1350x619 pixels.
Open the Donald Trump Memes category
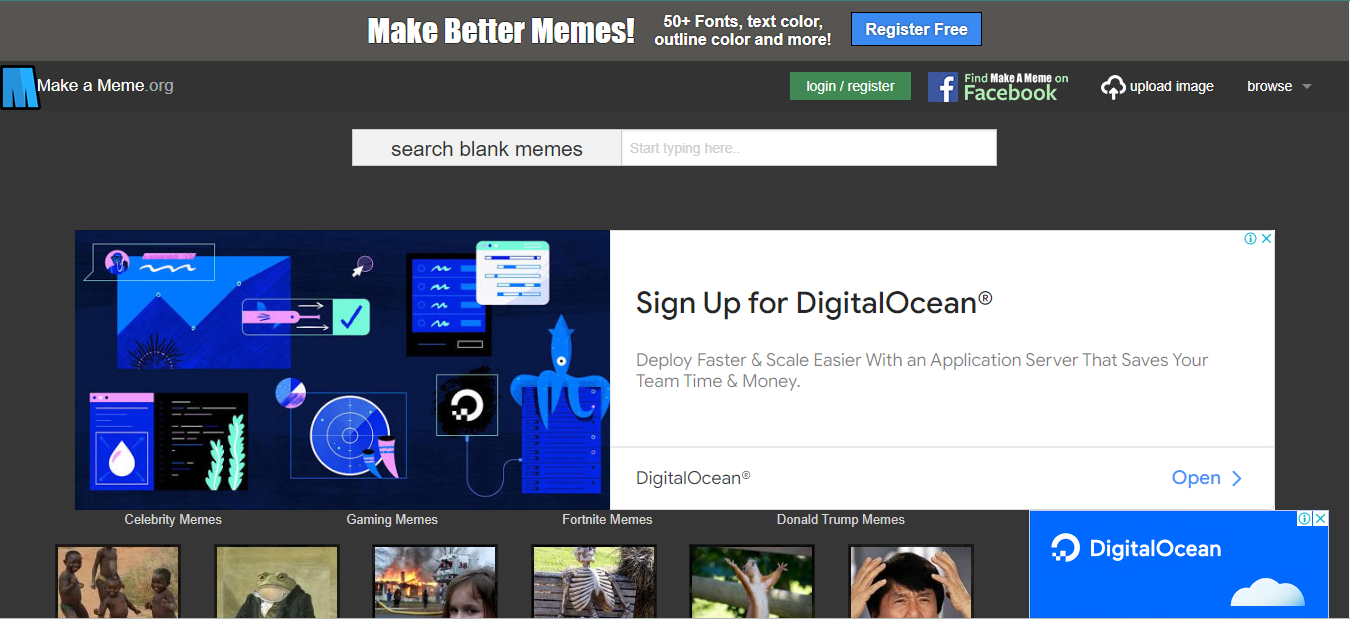click(841, 520)
